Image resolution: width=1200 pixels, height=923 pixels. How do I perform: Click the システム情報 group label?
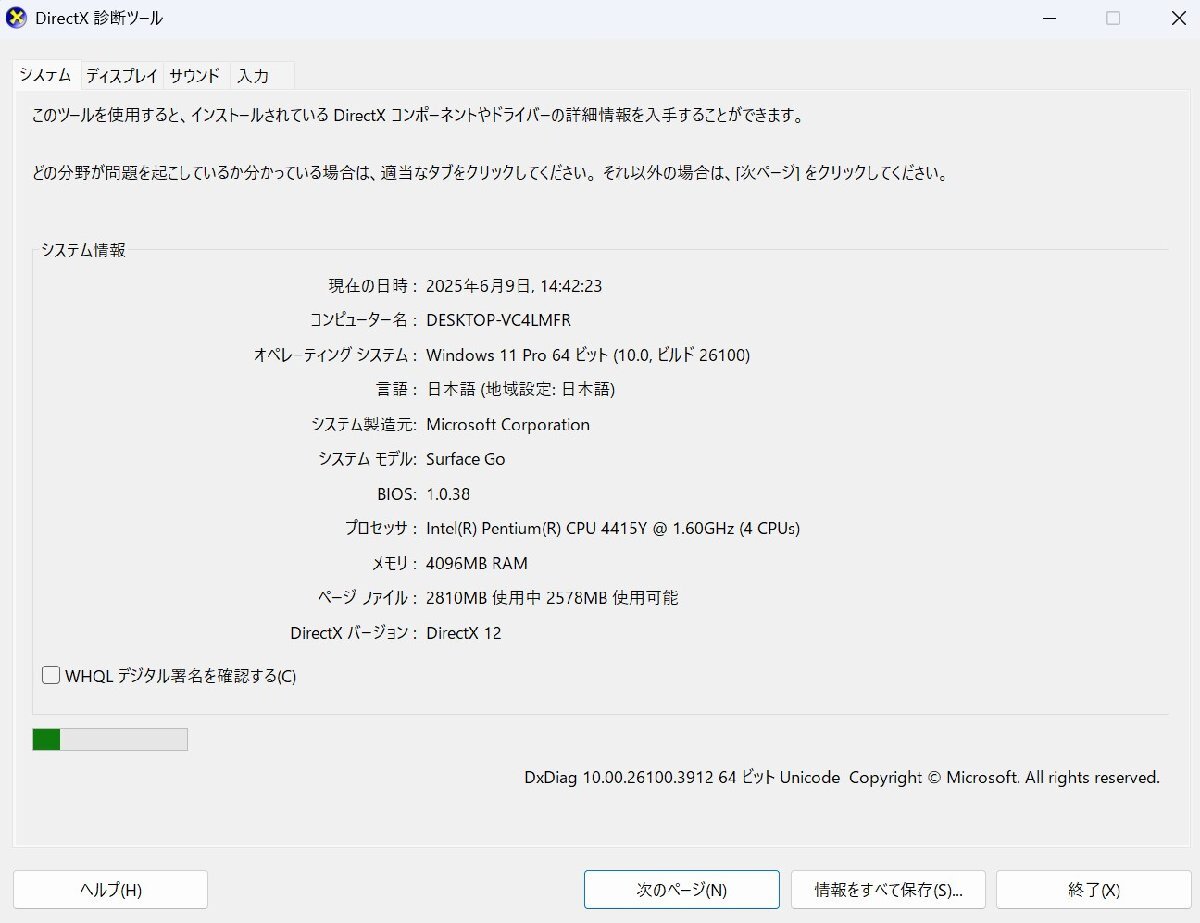click(83, 250)
